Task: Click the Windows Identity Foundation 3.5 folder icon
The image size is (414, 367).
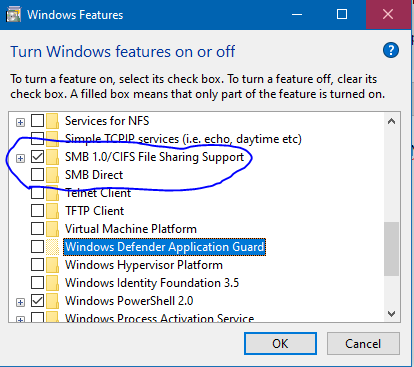Action: pos(52,283)
